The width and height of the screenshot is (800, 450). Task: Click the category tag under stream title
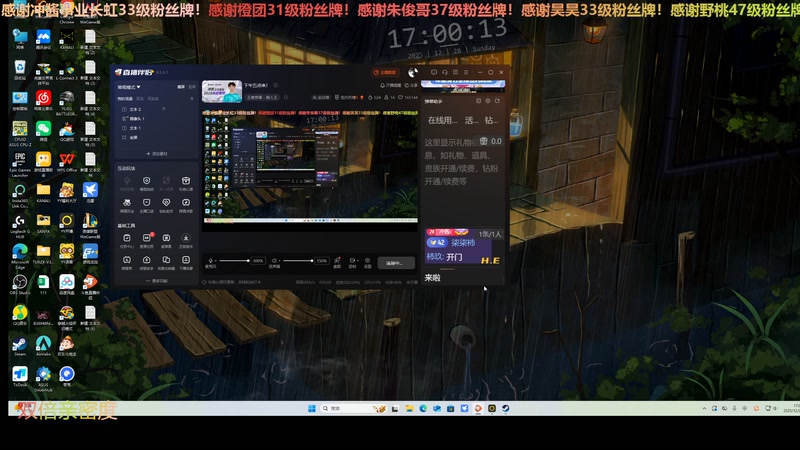(262, 97)
